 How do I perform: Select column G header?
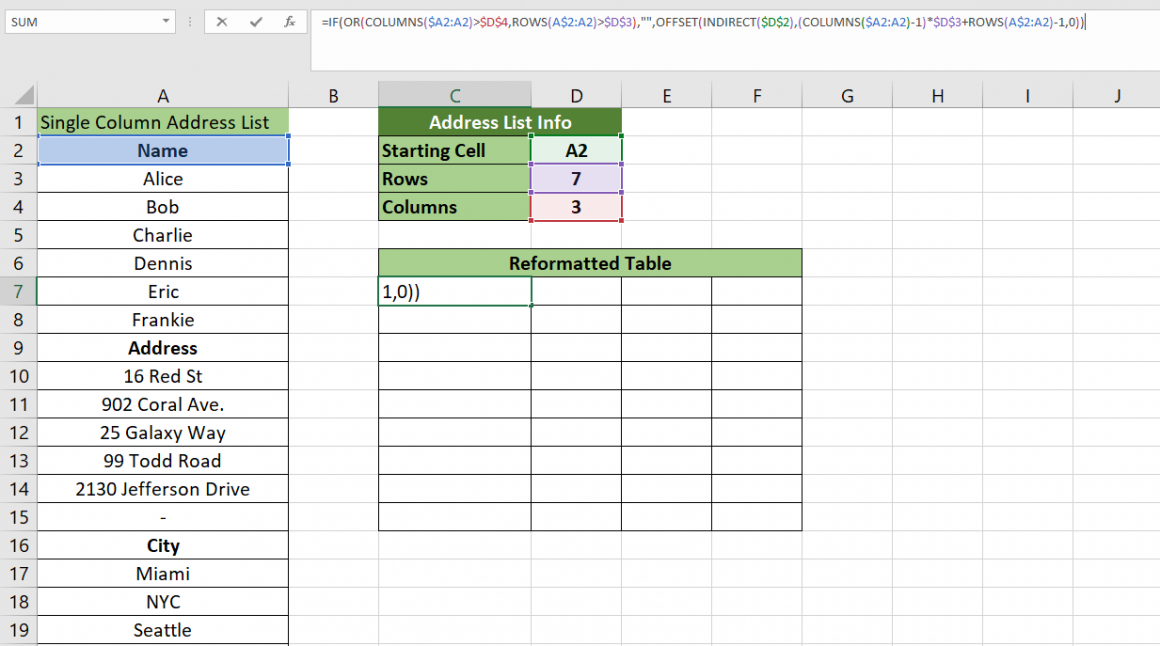click(847, 93)
